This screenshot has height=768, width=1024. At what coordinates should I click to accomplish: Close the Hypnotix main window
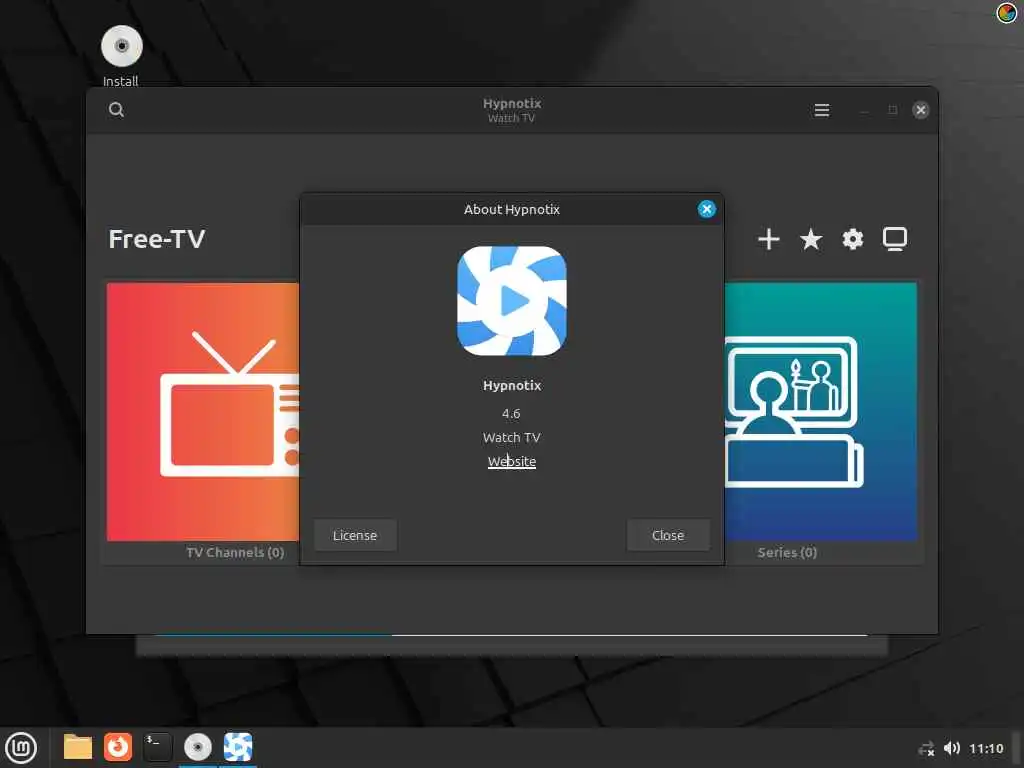click(920, 110)
